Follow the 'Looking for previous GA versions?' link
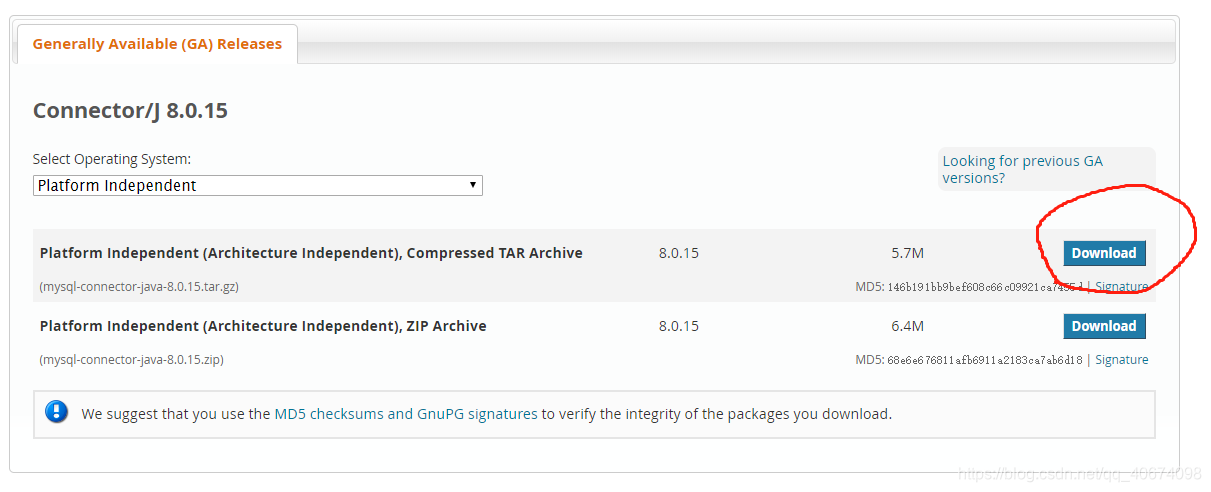The width and height of the screenshot is (1211, 492). (1022, 169)
